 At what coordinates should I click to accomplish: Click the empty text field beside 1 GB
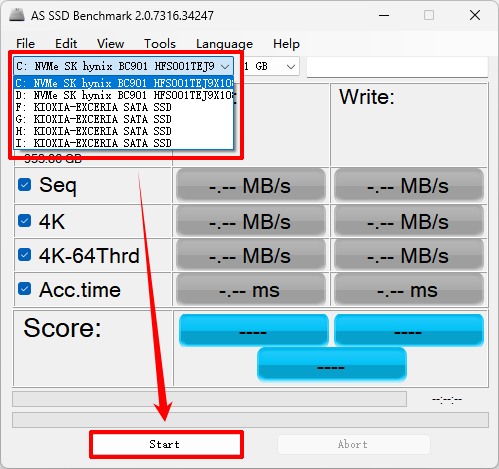pyautogui.click(x=397, y=67)
